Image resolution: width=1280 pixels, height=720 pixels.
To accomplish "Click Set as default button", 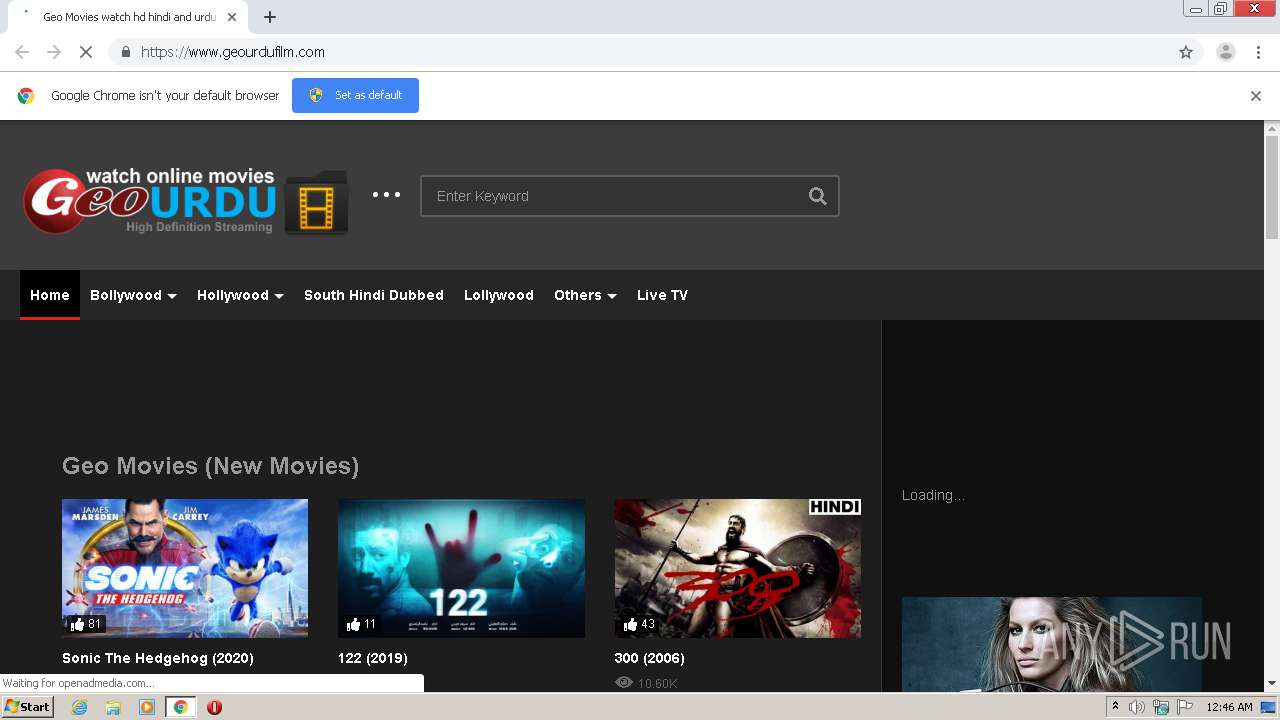I will tap(355, 95).
